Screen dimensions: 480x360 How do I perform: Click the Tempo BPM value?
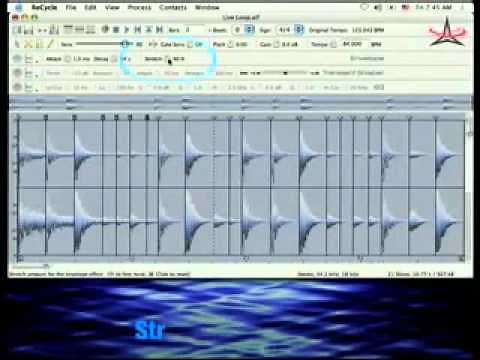pos(352,44)
